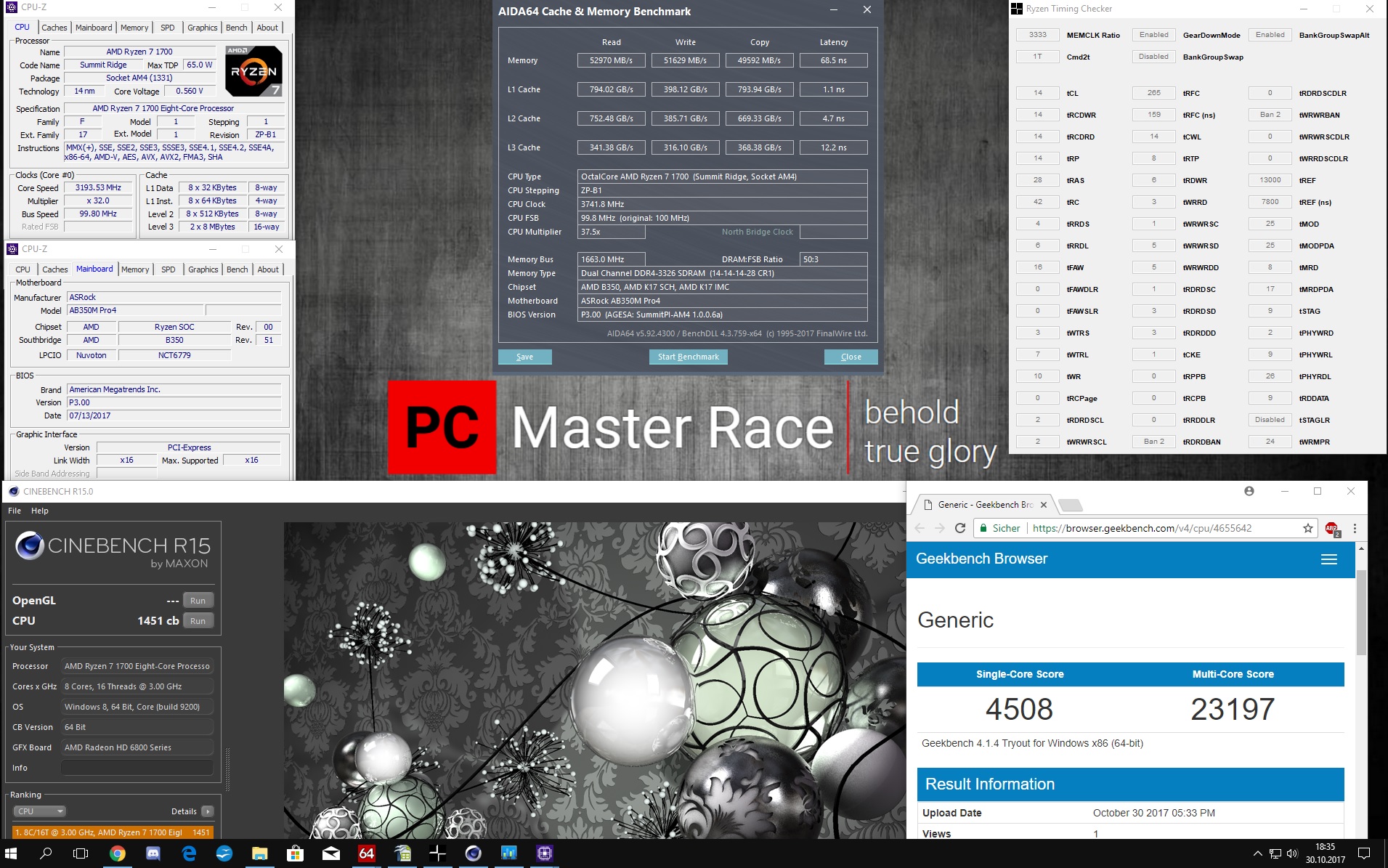The image size is (1388, 868).
Task: Click the Memory Read 52970 MB/s value
Action: tap(612, 60)
